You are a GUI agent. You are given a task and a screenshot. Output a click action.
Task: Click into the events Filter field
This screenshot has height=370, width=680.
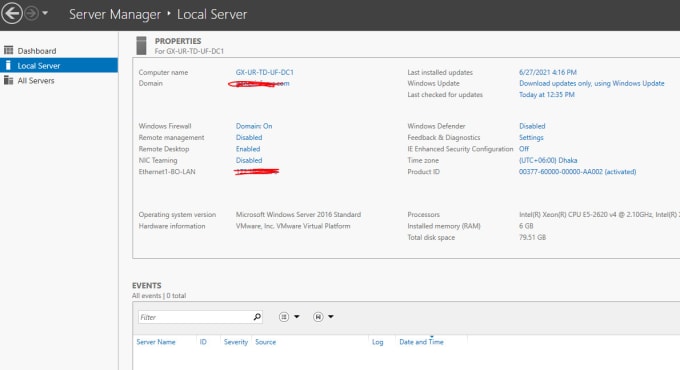[195, 317]
